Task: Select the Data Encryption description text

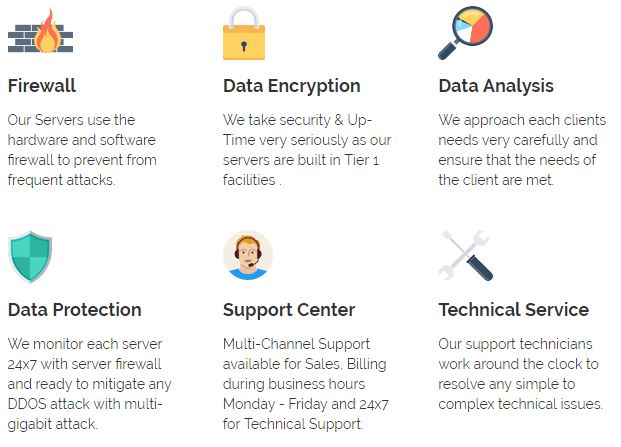Action: pyautogui.click(x=307, y=150)
